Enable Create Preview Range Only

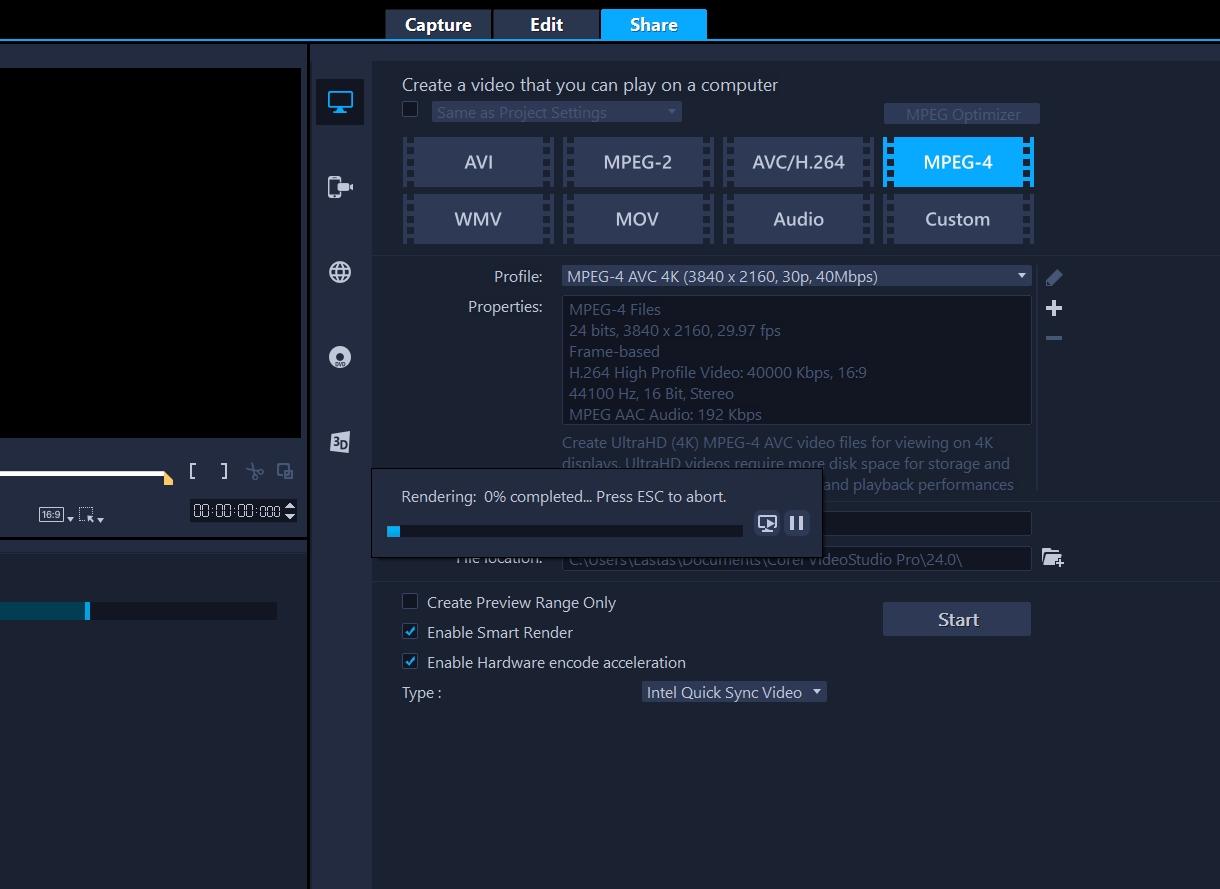(410, 602)
